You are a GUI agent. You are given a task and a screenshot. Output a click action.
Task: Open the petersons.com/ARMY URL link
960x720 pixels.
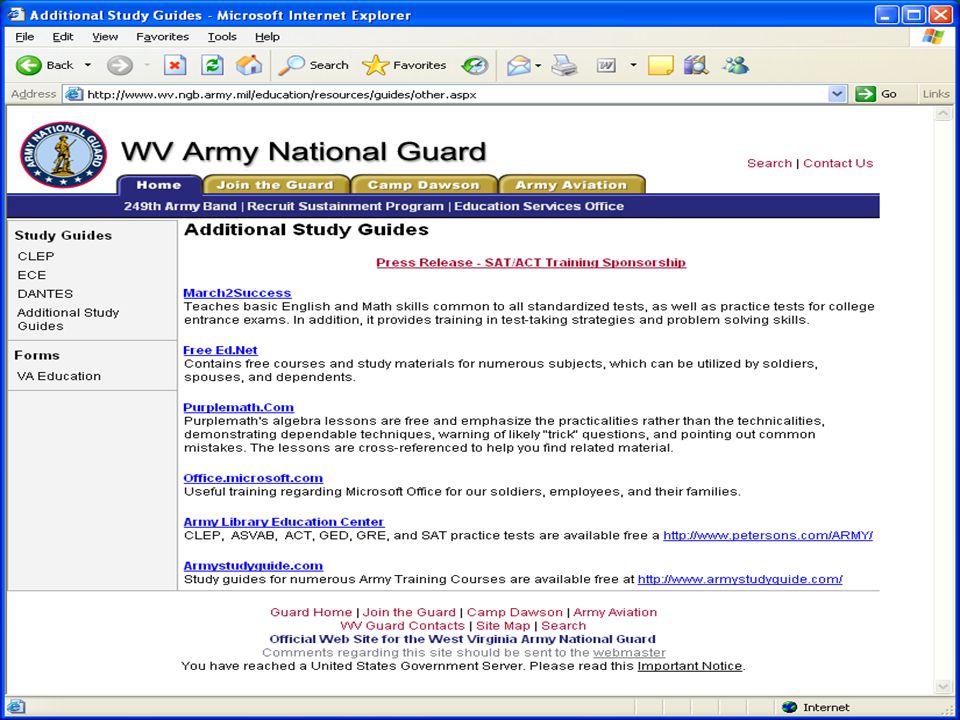point(768,536)
